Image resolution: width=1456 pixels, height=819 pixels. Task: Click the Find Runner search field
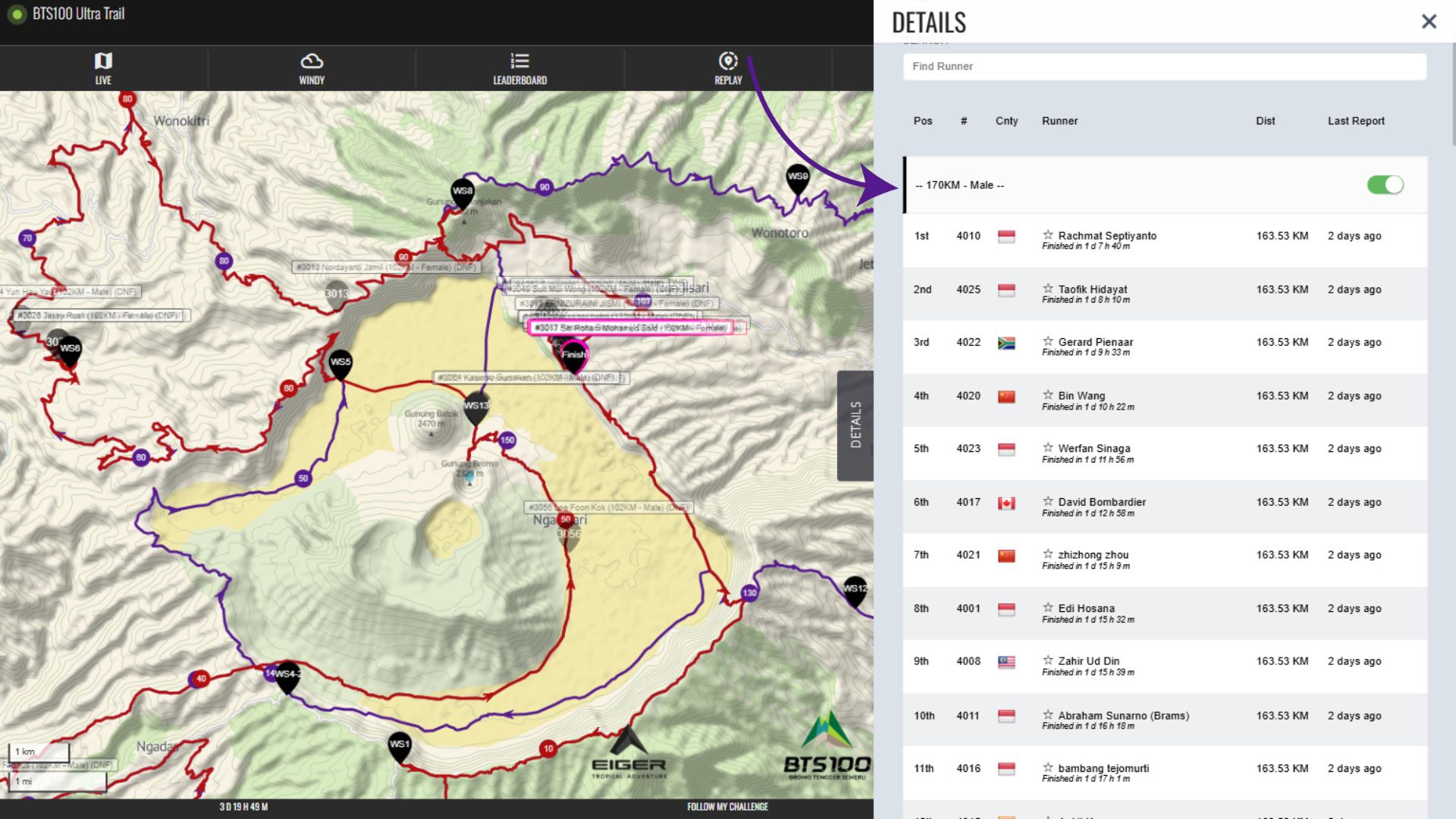click(1164, 66)
